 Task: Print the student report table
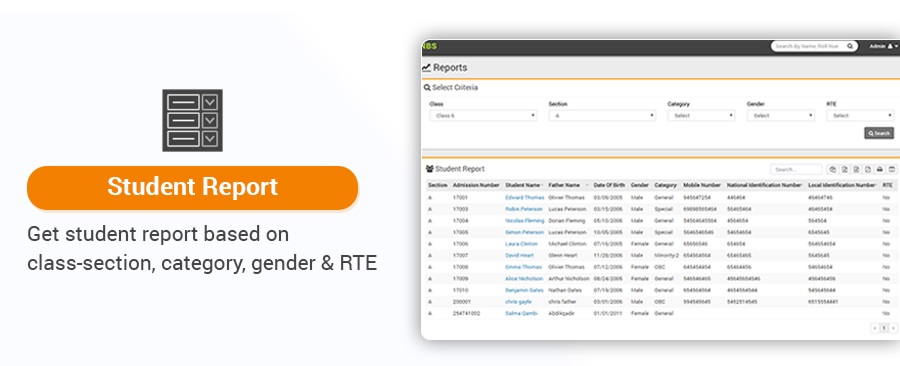[879, 169]
